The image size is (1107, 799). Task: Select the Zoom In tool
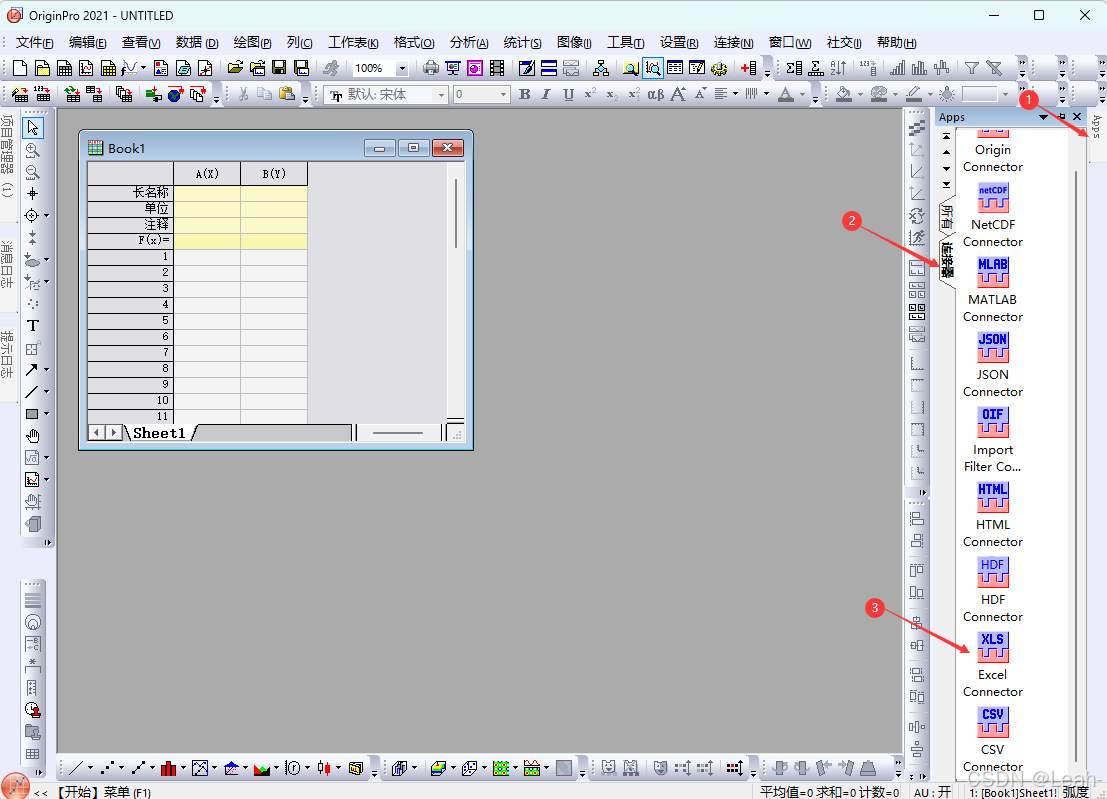pyautogui.click(x=33, y=150)
